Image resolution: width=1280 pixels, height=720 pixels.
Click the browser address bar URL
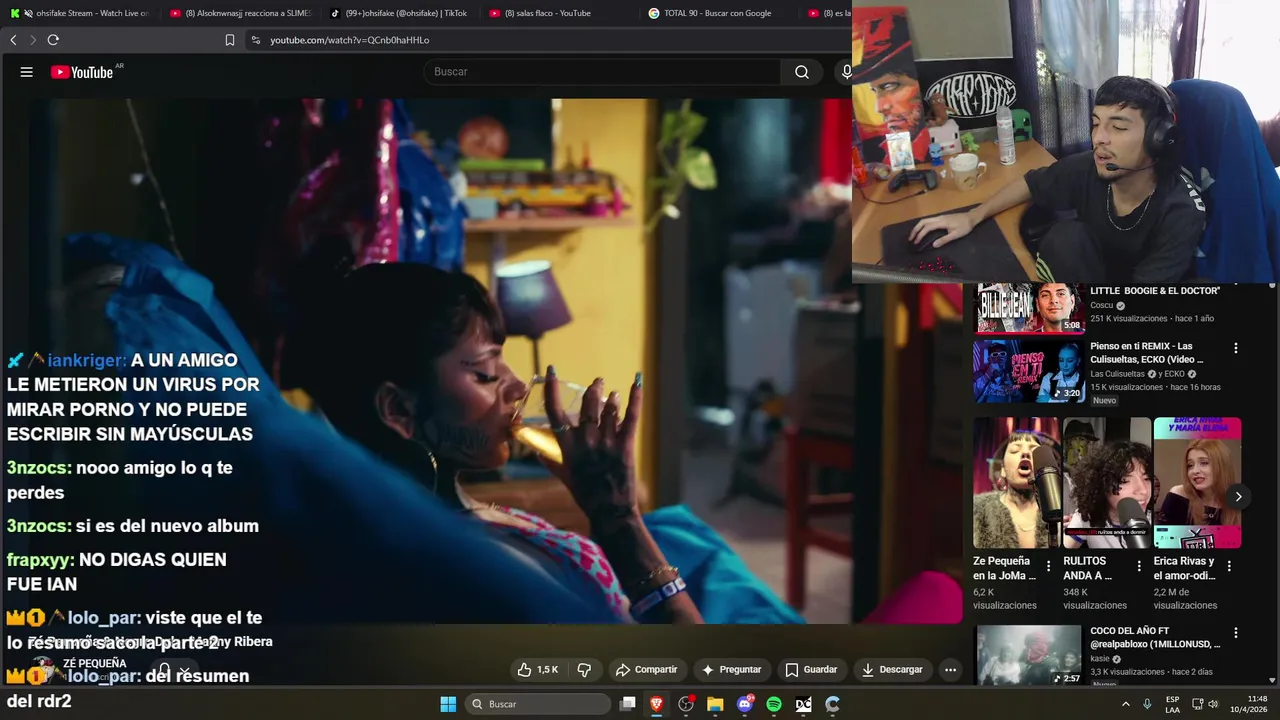[350, 40]
